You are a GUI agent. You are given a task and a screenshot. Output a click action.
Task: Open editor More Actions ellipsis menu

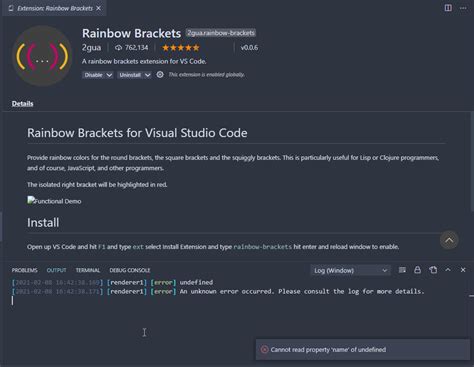coord(463,8)
